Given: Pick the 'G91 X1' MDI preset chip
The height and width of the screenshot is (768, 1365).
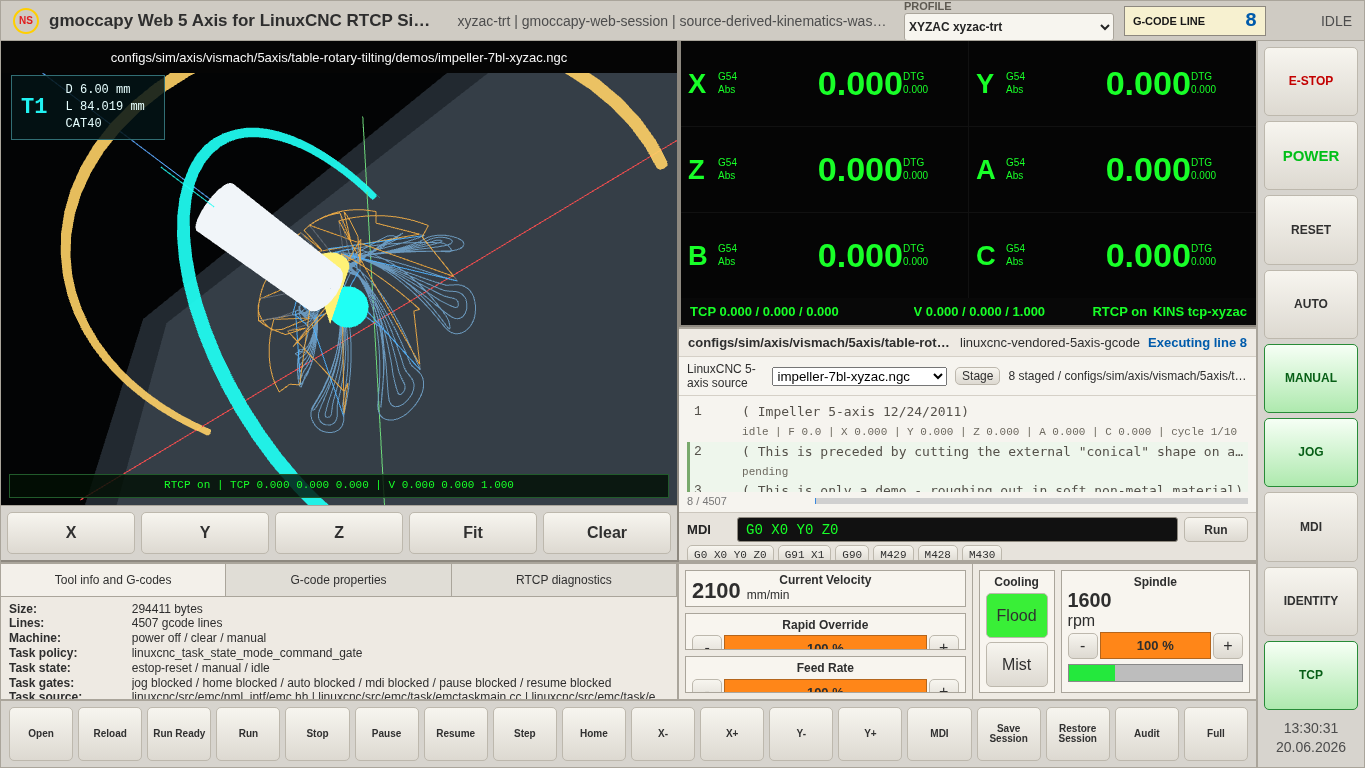Looking at the screenshot, I should point(804,554).
